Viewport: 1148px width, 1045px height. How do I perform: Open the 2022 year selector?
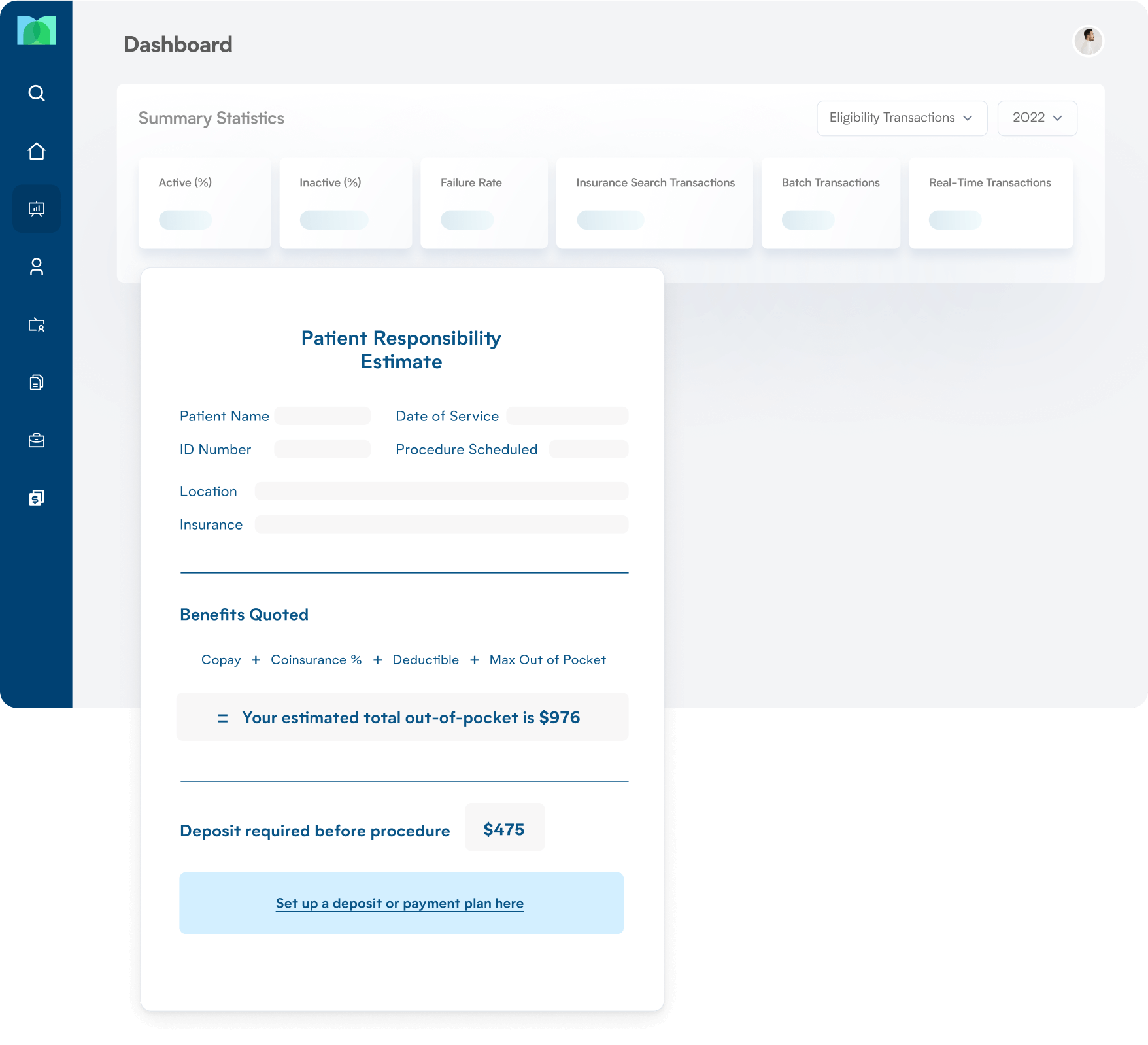[x=1037, y=118]
